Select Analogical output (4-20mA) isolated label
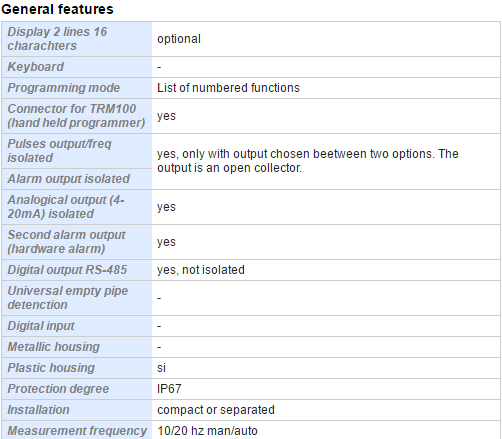This screenshot has width=502, height=439. (66, 207)
